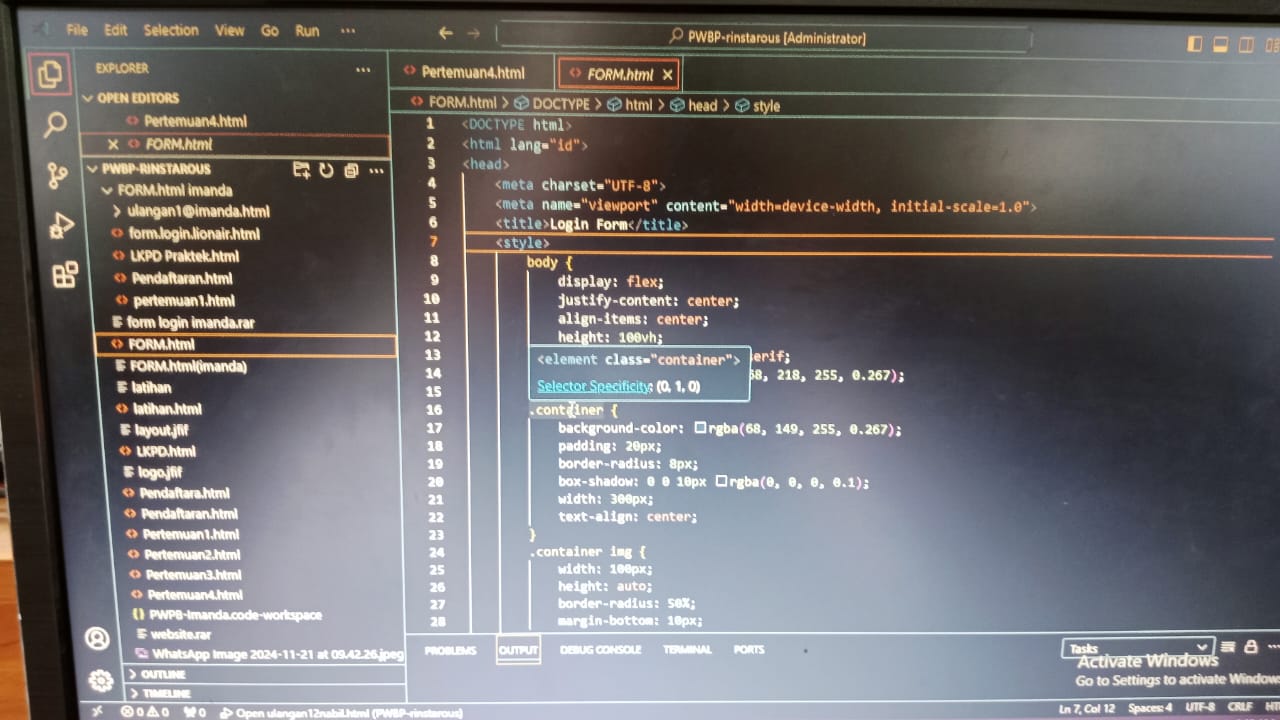Open the Selection menu
This screenshot has height=720, width=1280.
tap(171, 30)
